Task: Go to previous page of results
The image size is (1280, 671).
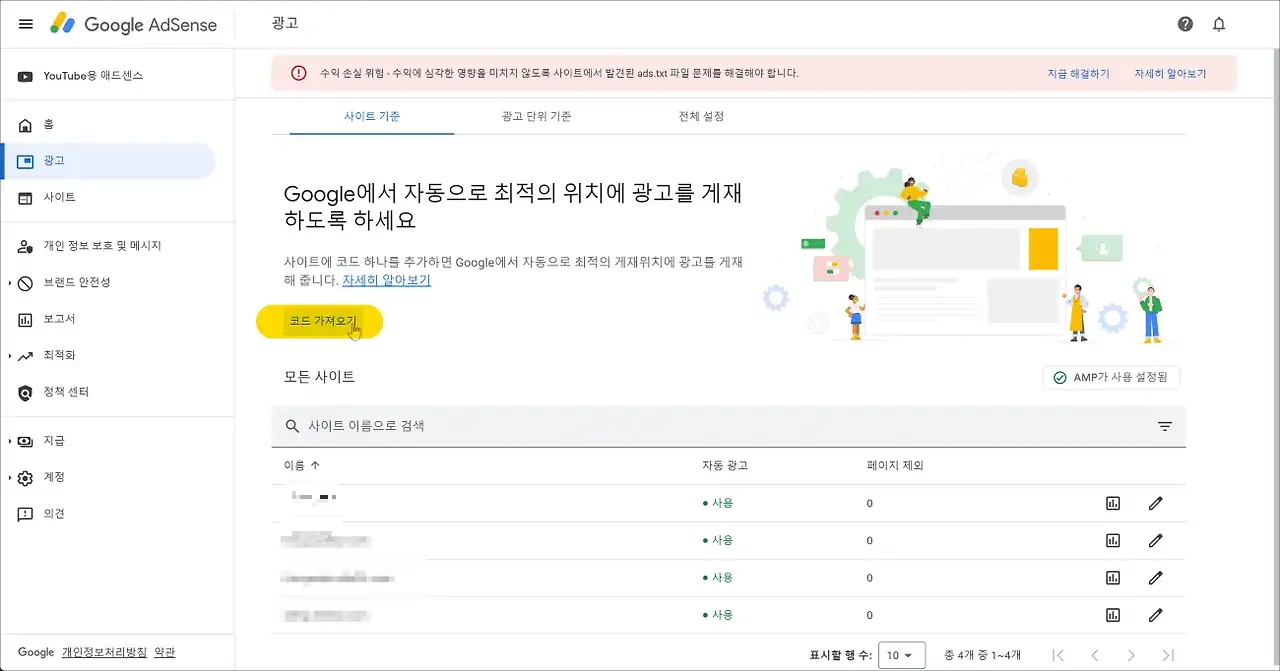Action: pyautogui.click(x=1094, y=655)
